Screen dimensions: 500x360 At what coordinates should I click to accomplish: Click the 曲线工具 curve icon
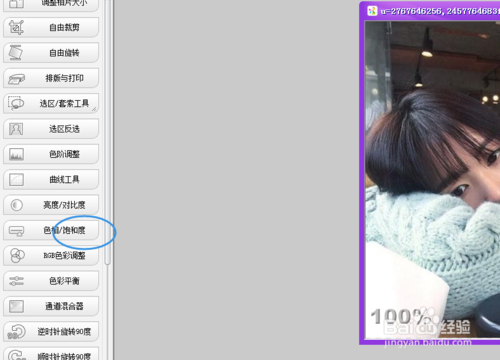(x=16, y=179)
